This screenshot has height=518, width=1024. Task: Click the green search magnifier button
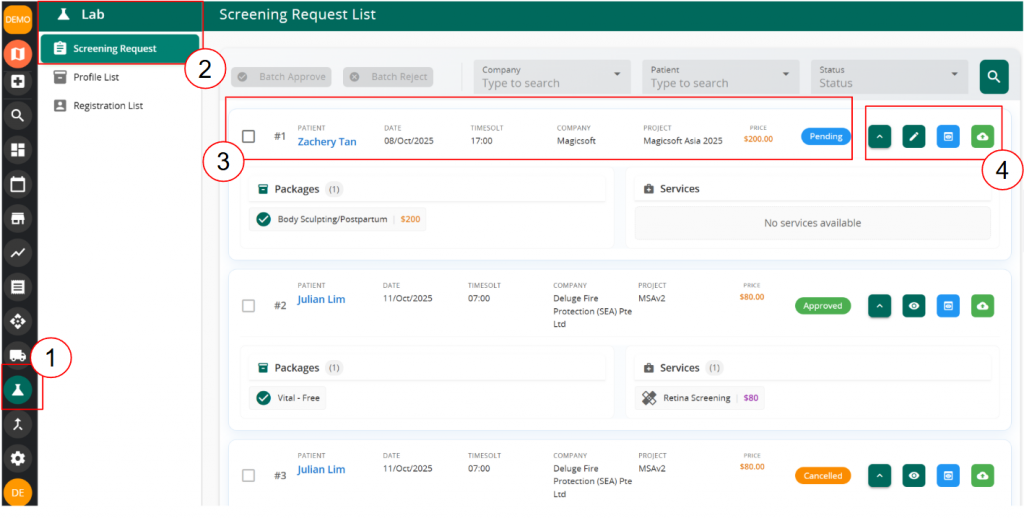click(993, 76)
